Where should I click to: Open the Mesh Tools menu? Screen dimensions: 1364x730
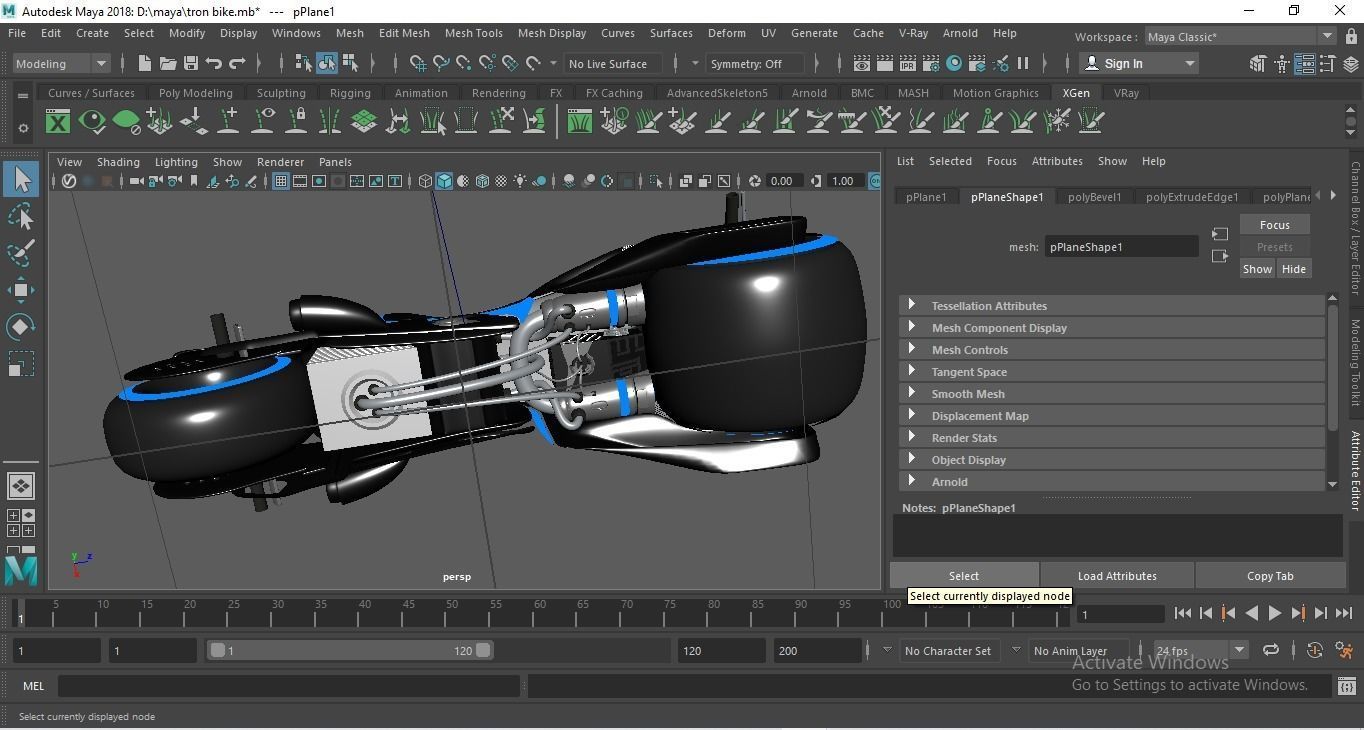tap(473, 33)
